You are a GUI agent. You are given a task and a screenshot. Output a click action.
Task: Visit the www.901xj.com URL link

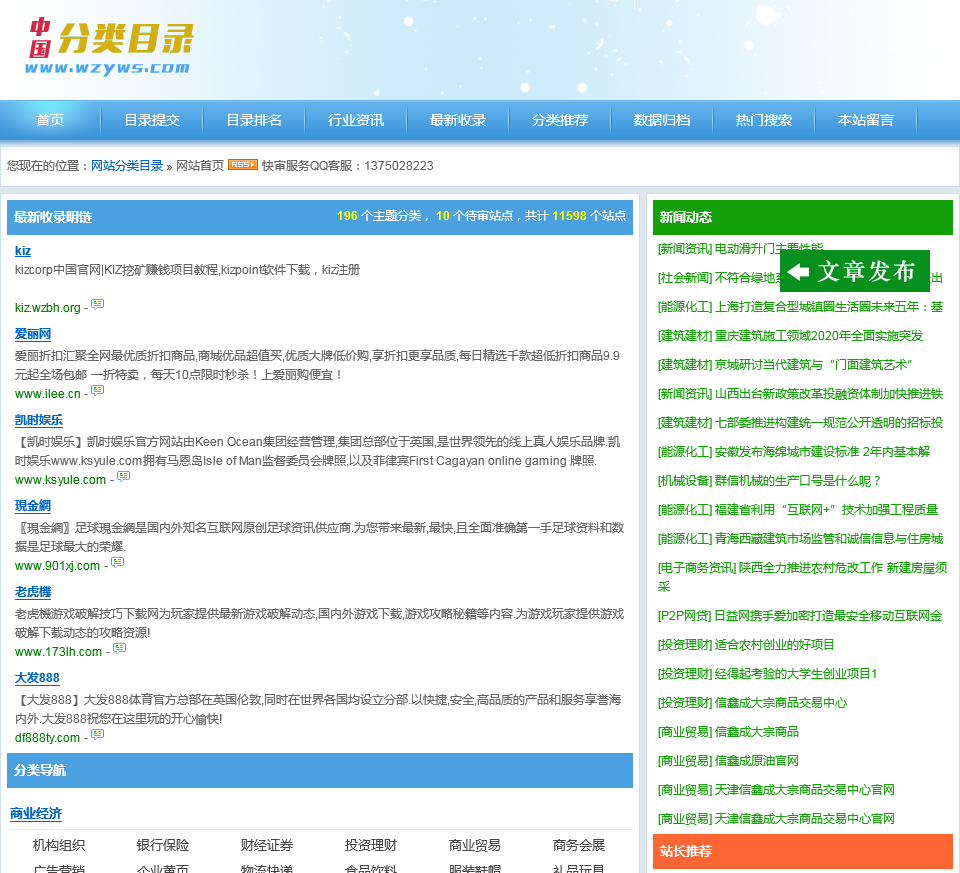pyautogui.click(x=58, y=566)
